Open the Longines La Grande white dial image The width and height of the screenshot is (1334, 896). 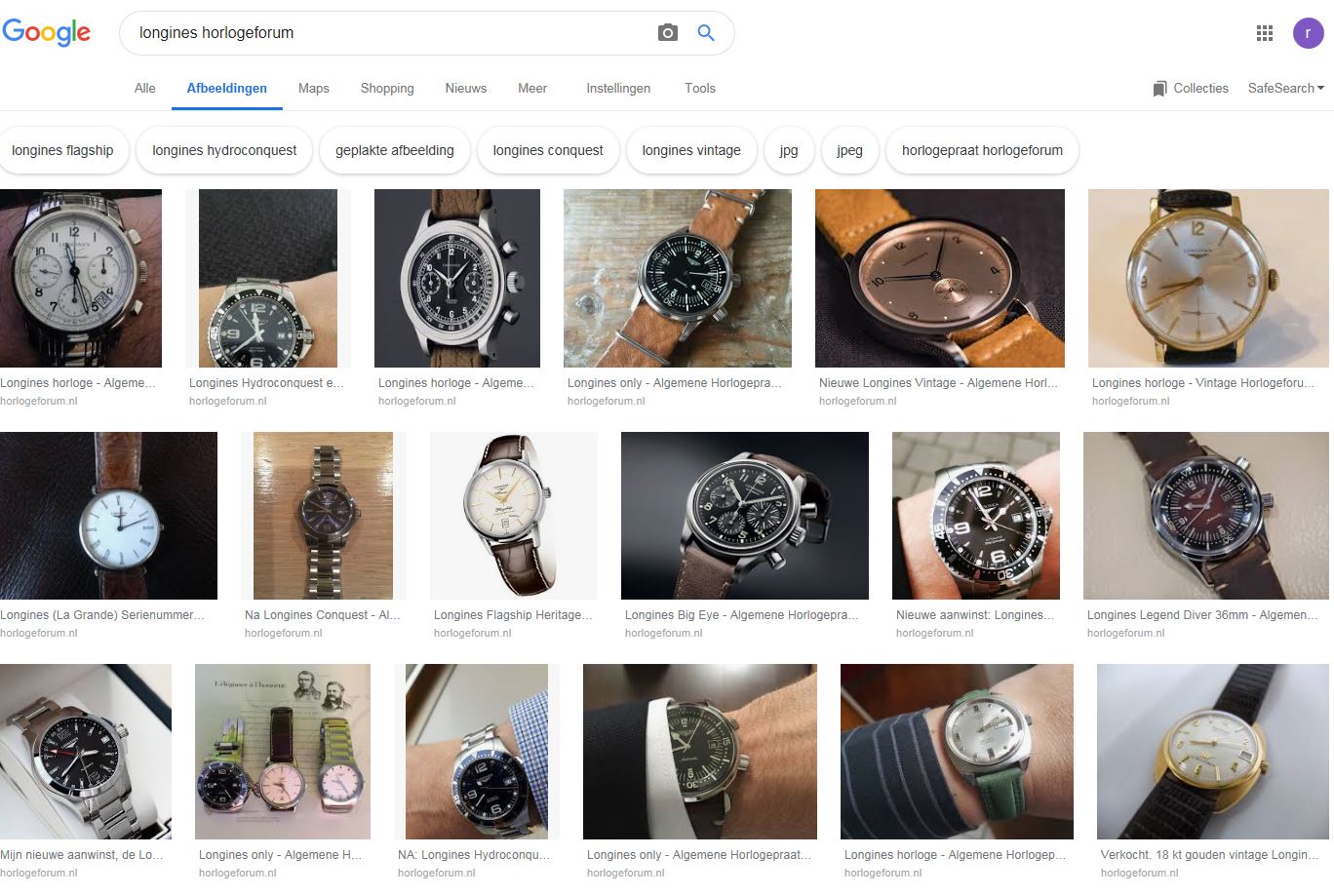tap(108, 516)
